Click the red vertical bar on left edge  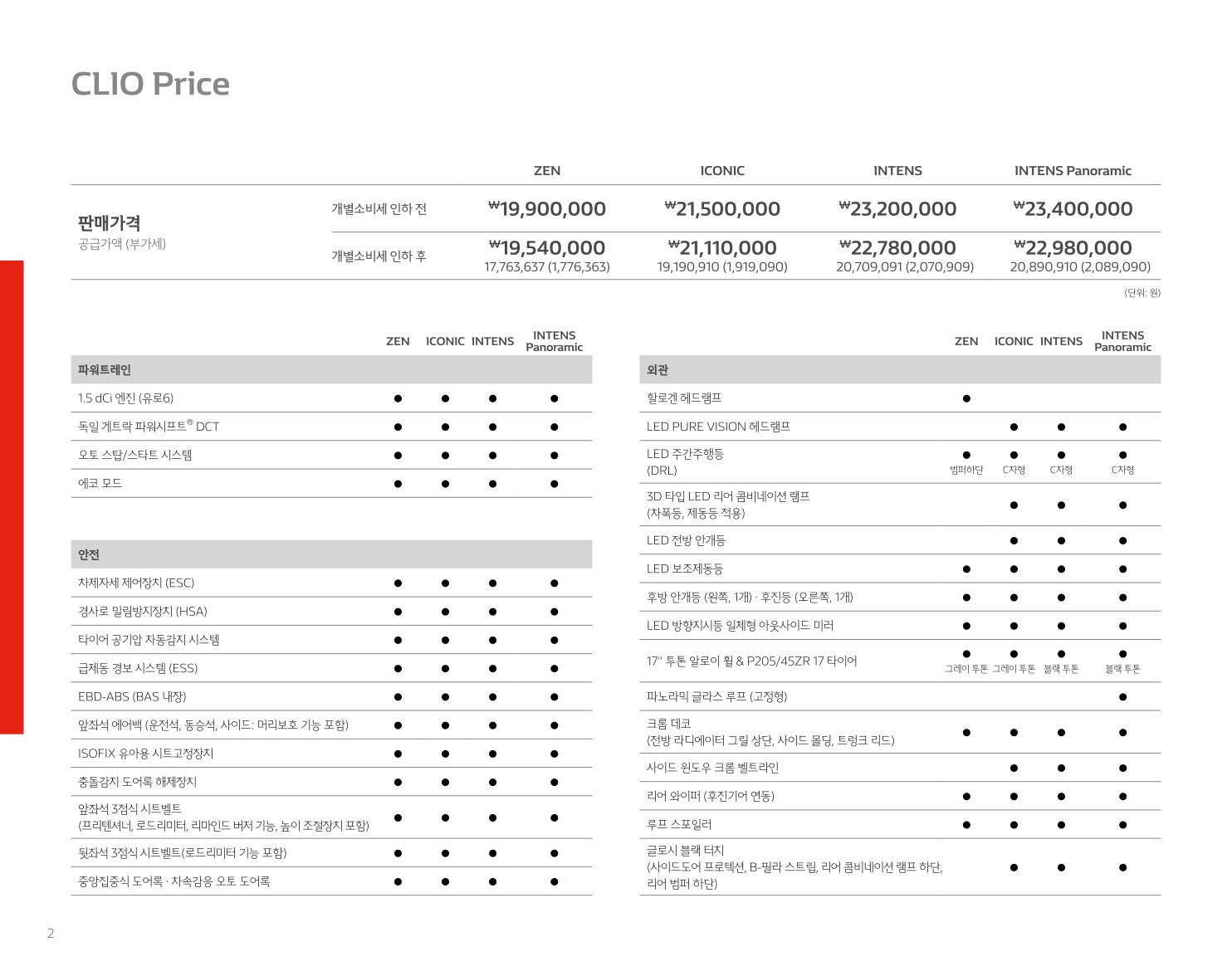coord(12,496)
